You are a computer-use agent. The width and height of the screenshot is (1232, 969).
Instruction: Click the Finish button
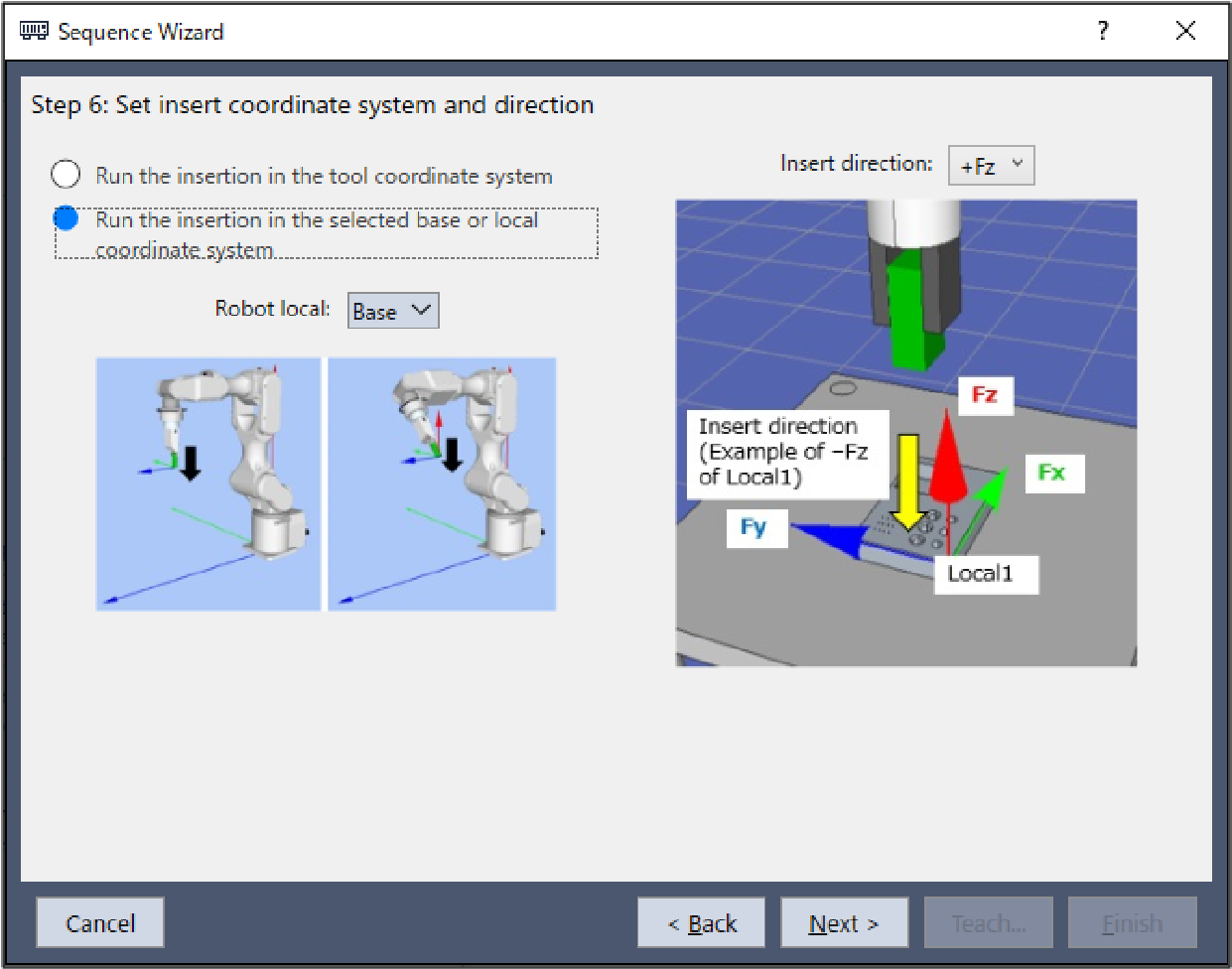pos(1132,923)
